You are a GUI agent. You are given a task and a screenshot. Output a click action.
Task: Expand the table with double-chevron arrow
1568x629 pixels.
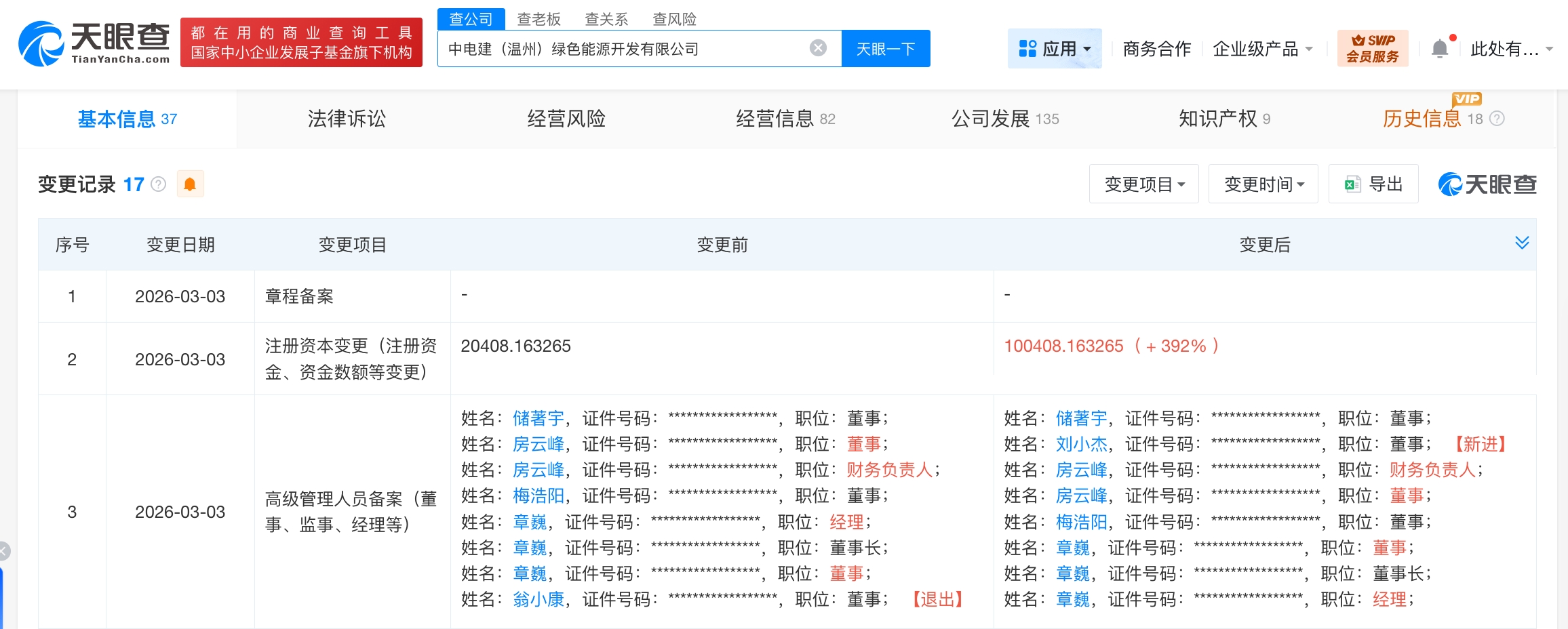coord(1522,243)
